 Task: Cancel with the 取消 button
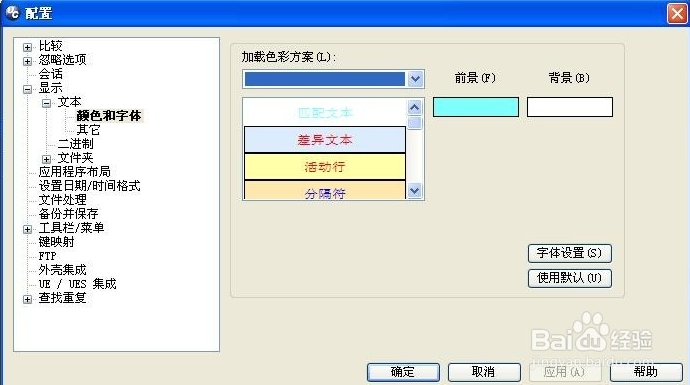coord(484,372)
